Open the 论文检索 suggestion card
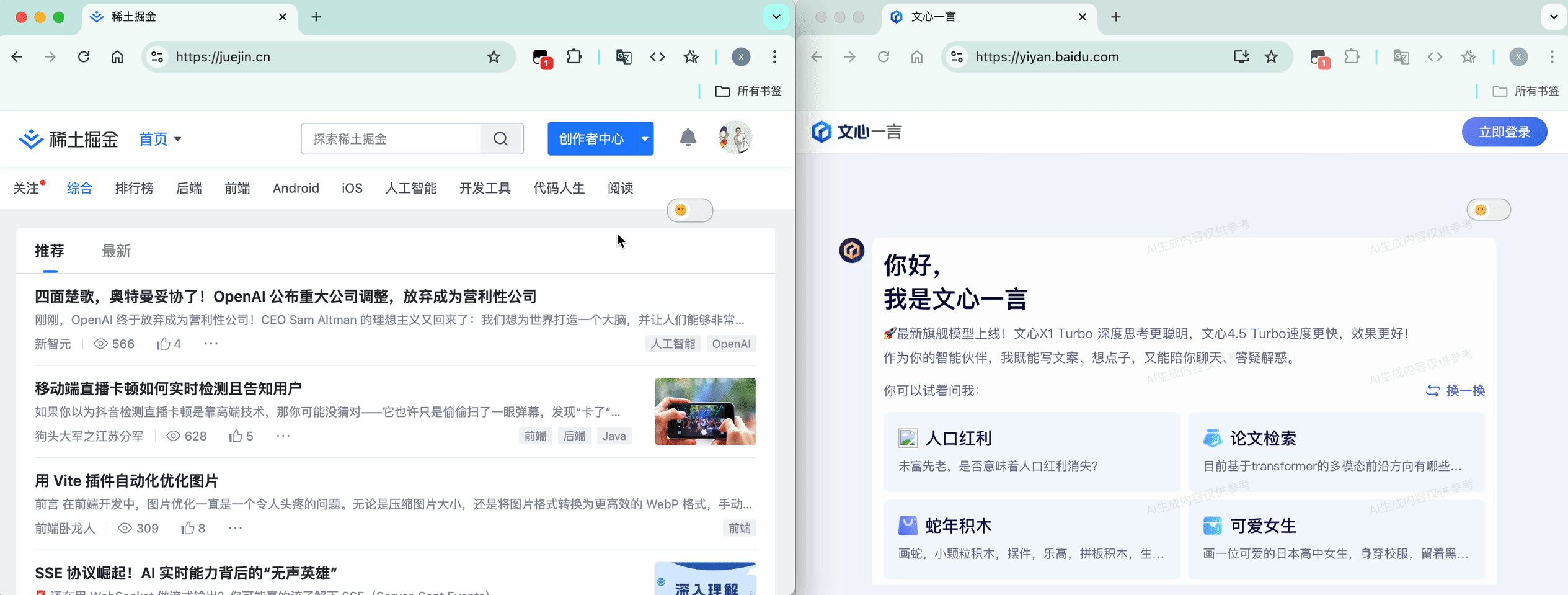This screenshot has height=595, width=1568. [x=1336, y=452]
